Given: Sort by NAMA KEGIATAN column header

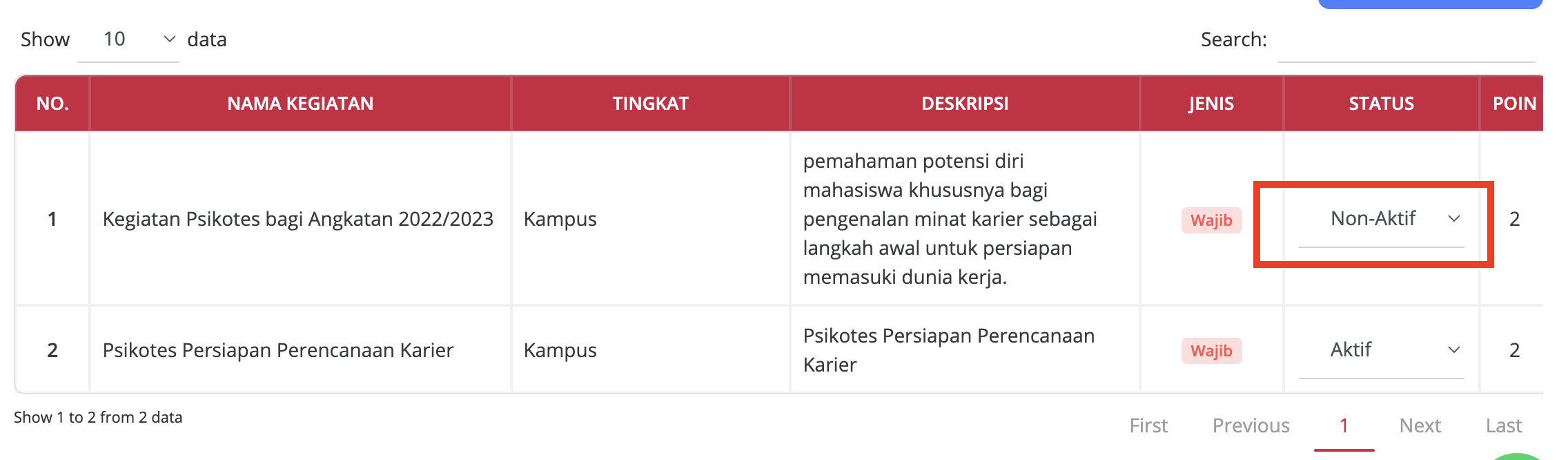Looking at the screenshot, I should pyautogui.click(x=300, y=104).
